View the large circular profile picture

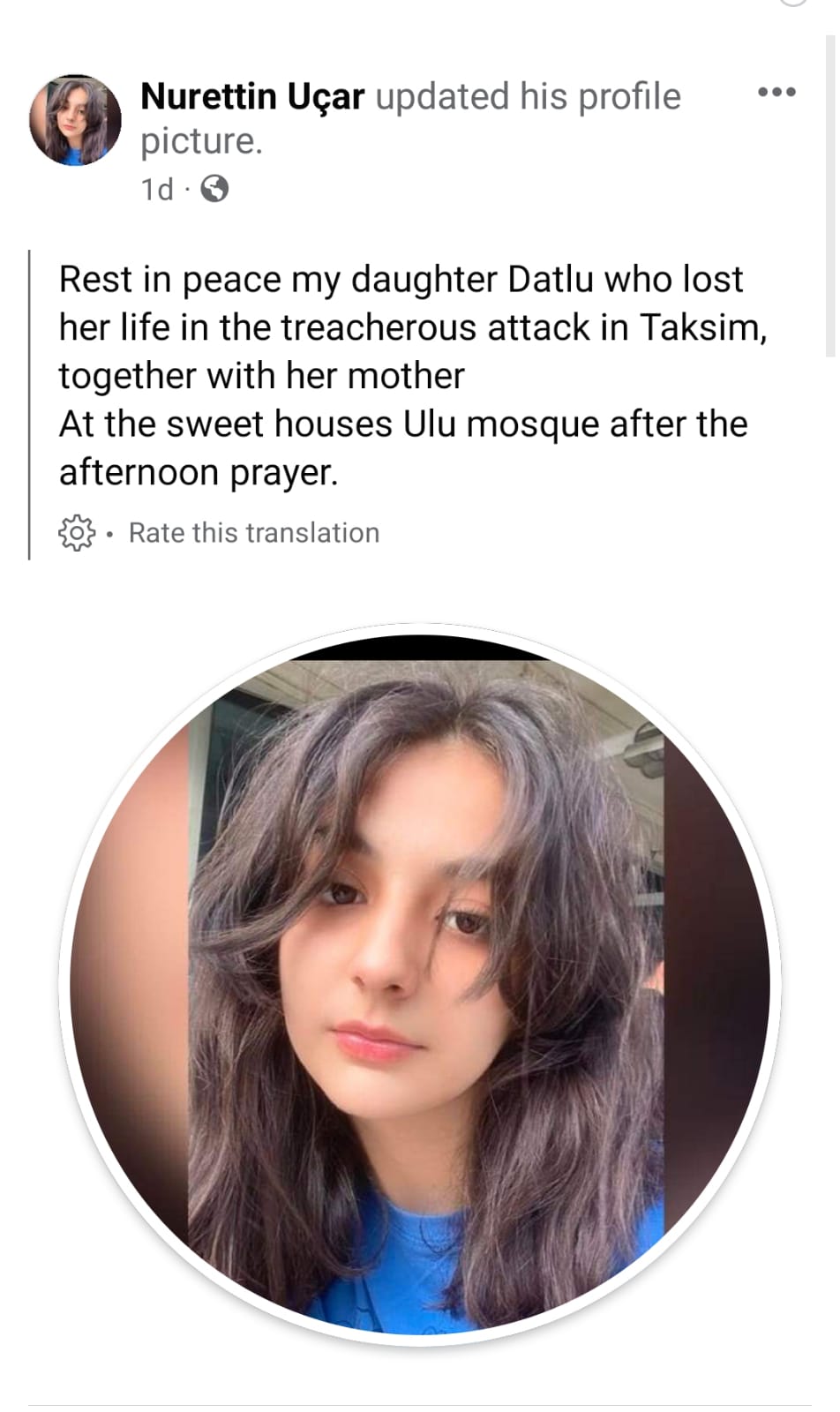point(420,984)
